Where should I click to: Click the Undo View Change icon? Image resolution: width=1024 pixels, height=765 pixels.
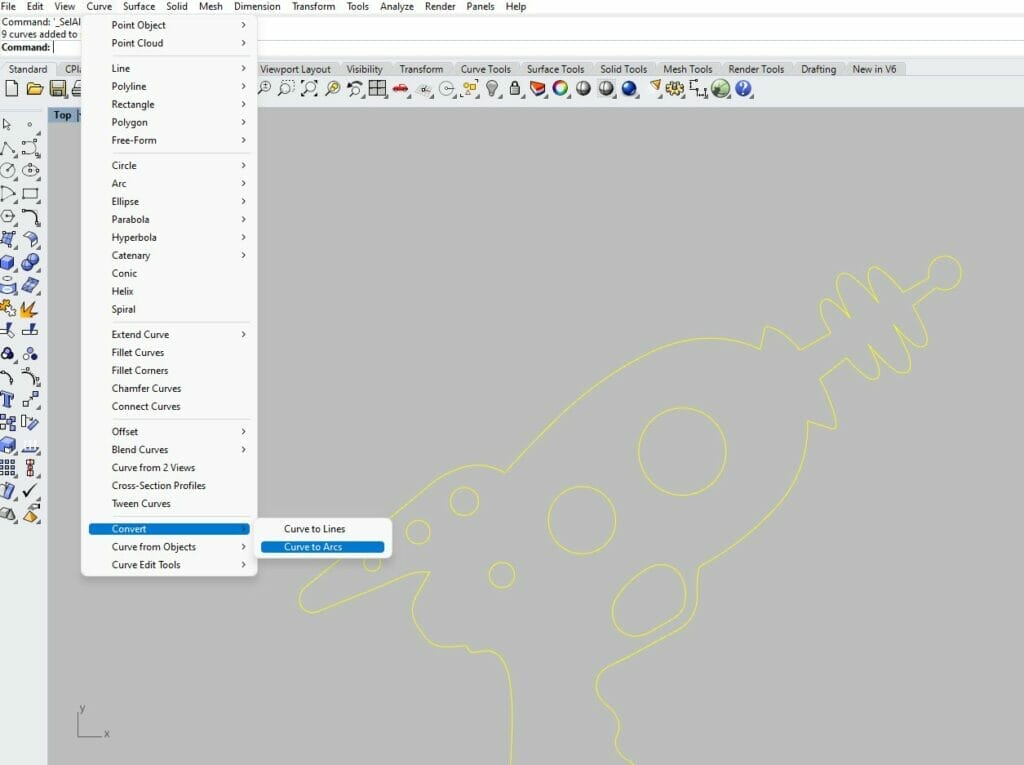click(x=355, y=88)
